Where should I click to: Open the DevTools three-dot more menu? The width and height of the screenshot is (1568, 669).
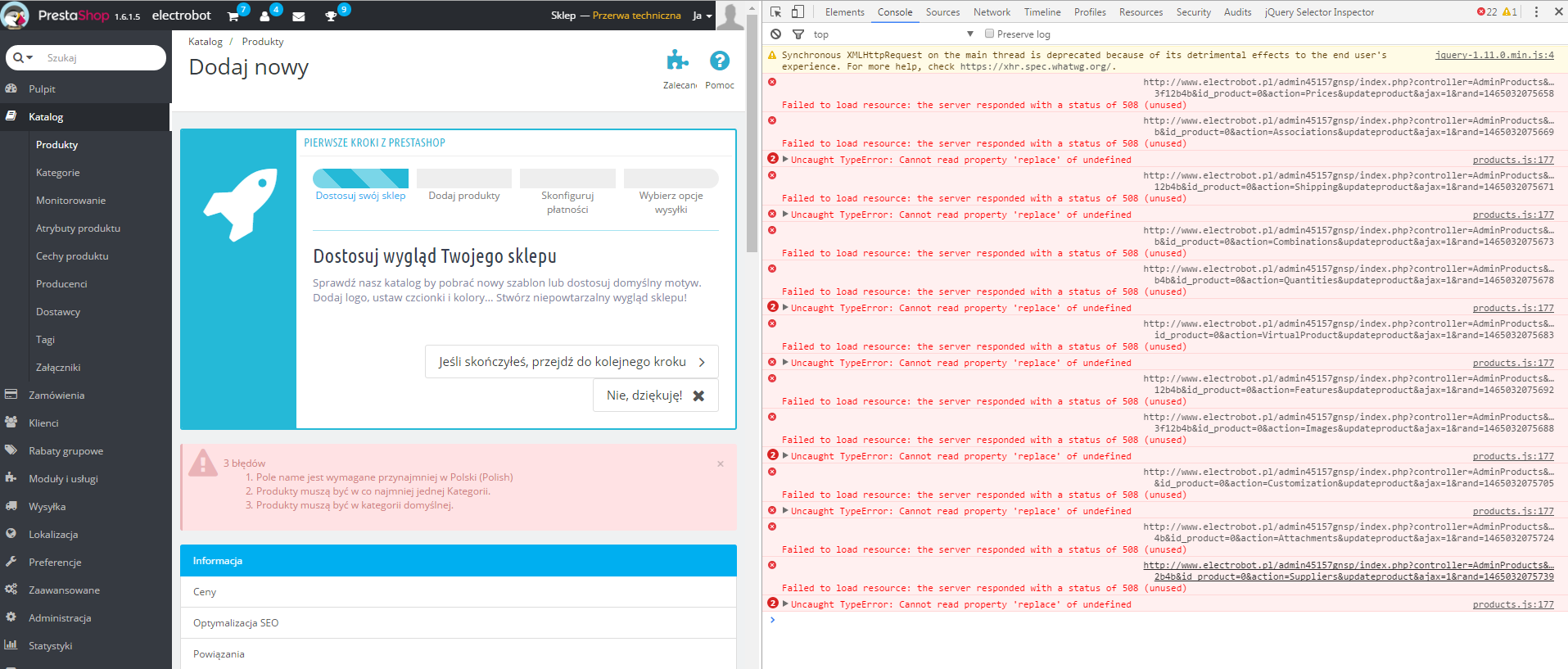[1536, 11]
